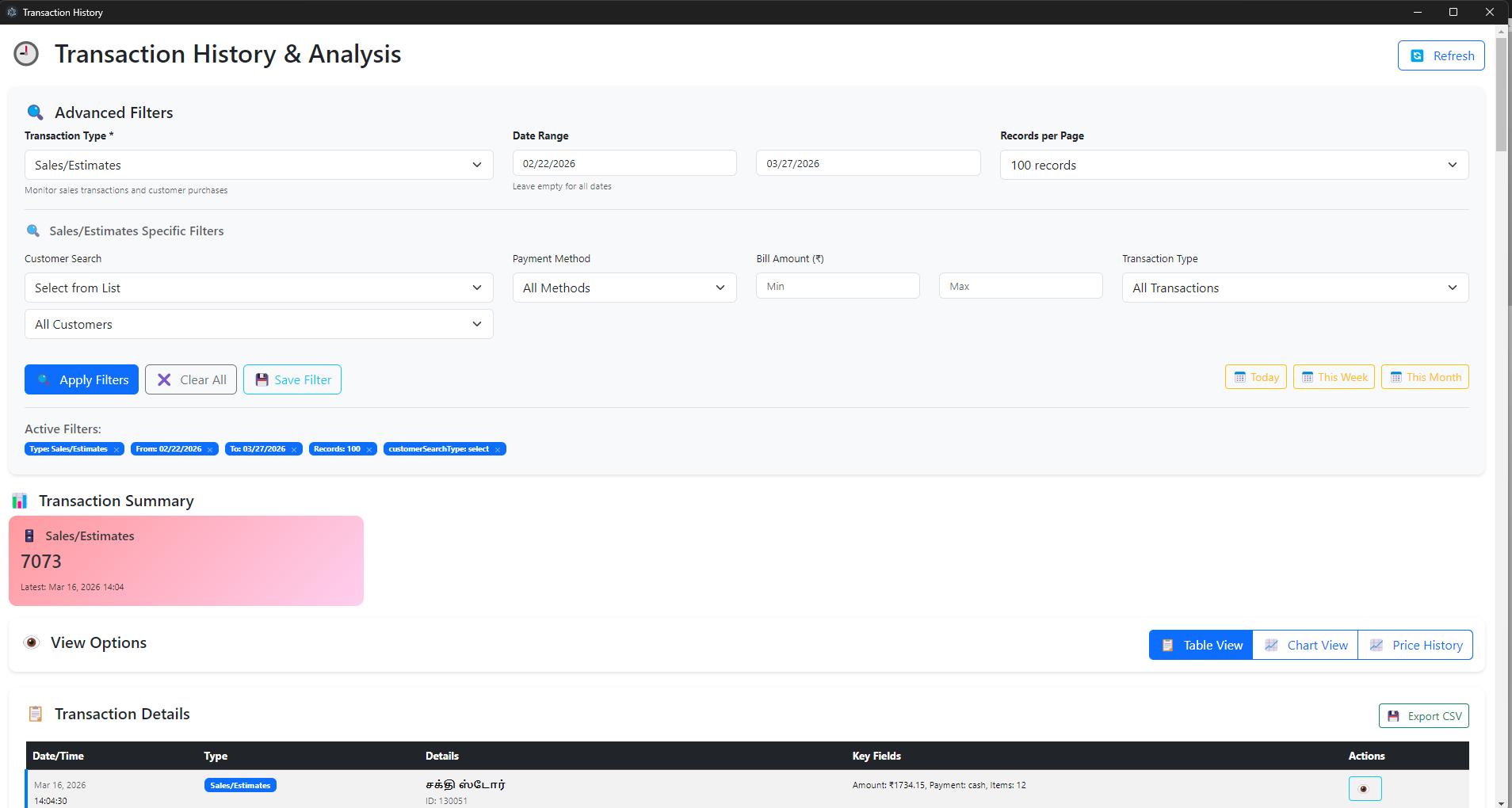The height and width of the screenshot is (808, 1512).
Task: Click the Apply Filters button
Action: 81,379
